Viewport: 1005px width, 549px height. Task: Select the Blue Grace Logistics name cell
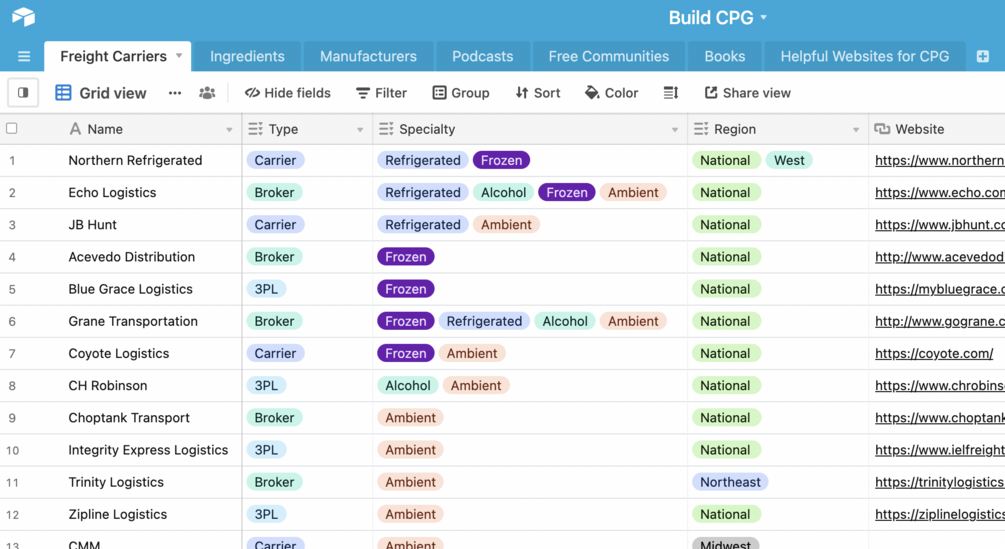click(x=130, y=289)
